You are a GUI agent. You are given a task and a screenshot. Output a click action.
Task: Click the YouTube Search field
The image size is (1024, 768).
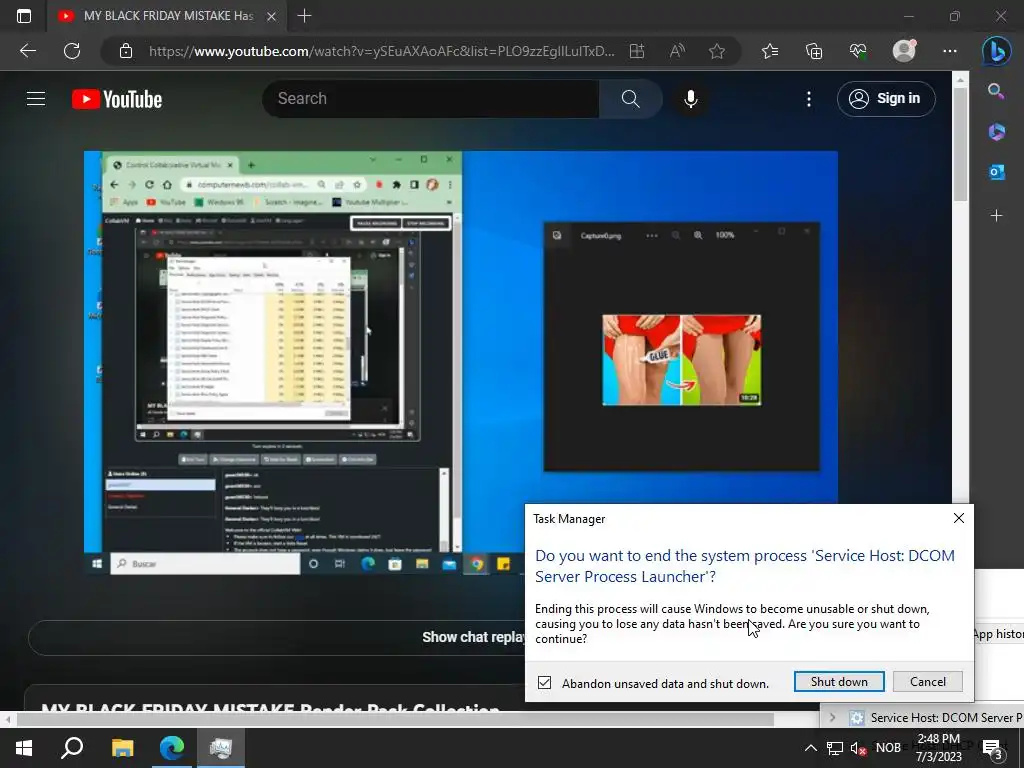pos(431,99)
